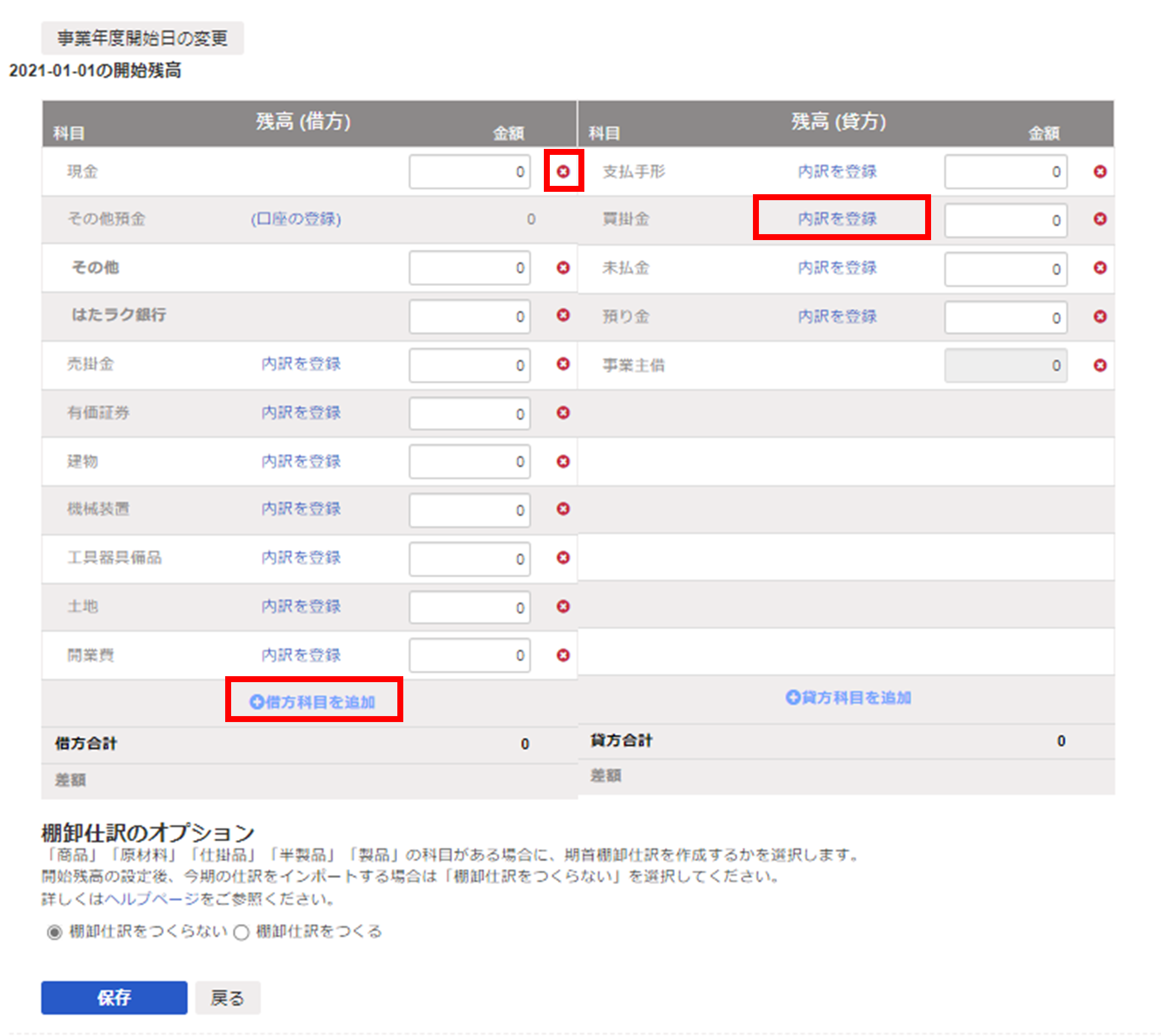Open 内訳を登録 for 機械装置
Screen dimensions: 1161x1036
301,509
